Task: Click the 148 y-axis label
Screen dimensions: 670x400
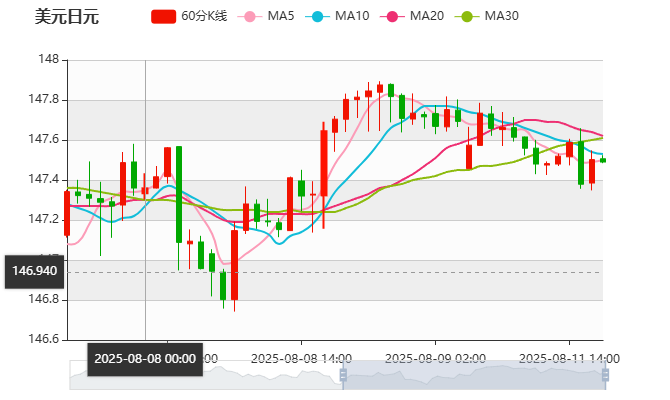Action: click(49, 59)
